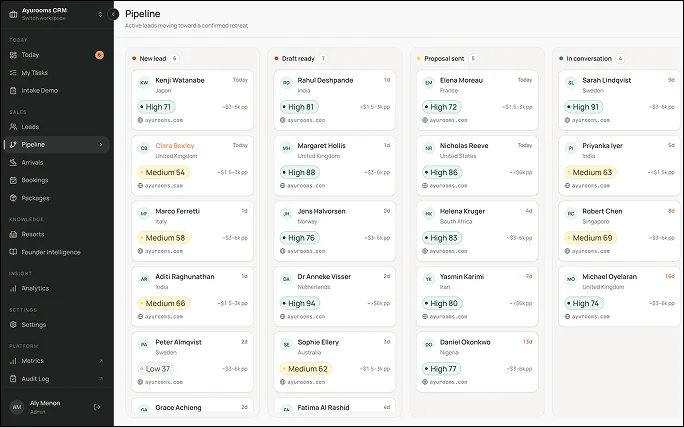Click the name Sophie Ellery

tap(318, 342)
